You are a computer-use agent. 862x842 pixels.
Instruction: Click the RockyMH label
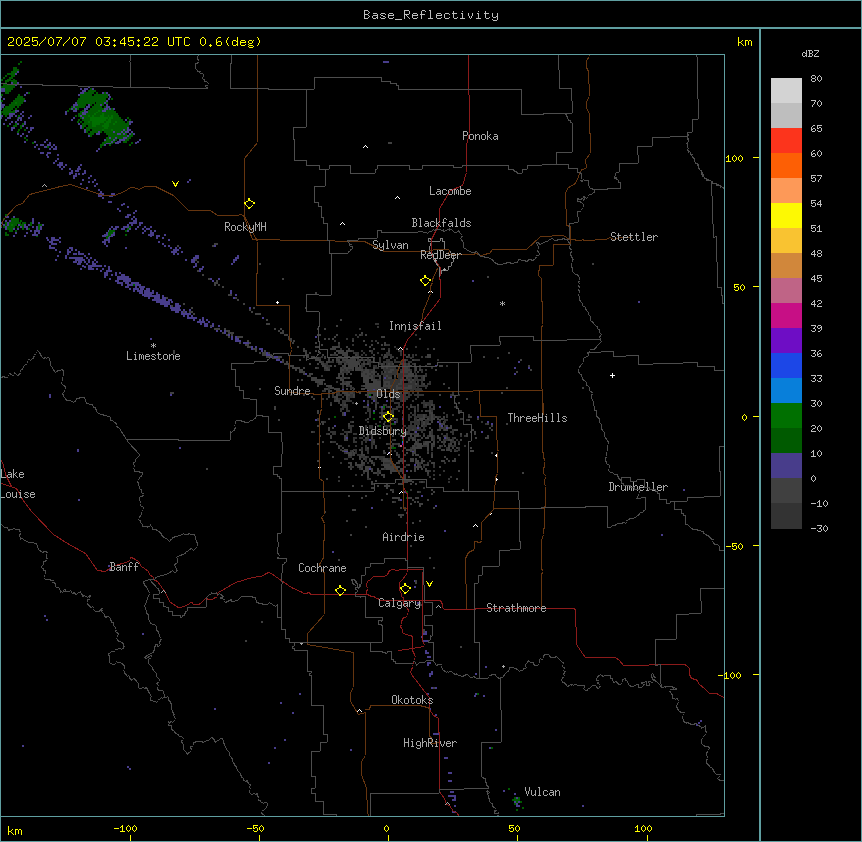click(245, 227)
